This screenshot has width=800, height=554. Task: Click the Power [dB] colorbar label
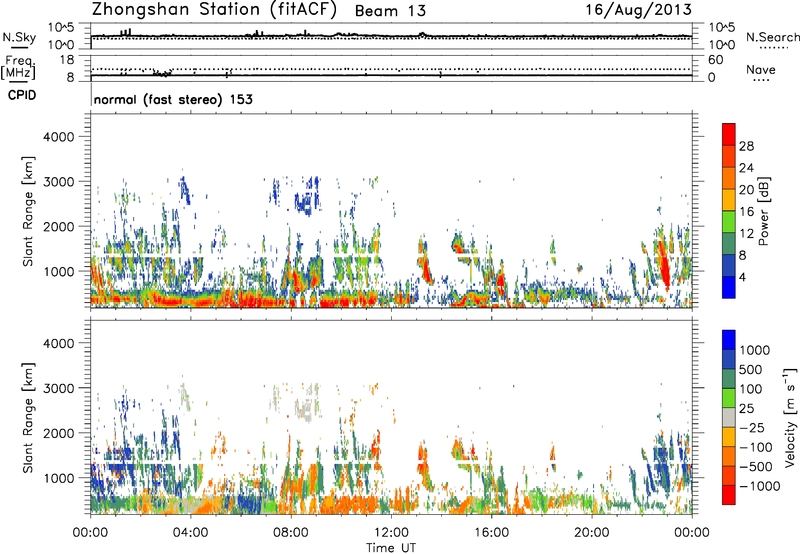click(x=763, y=211)
